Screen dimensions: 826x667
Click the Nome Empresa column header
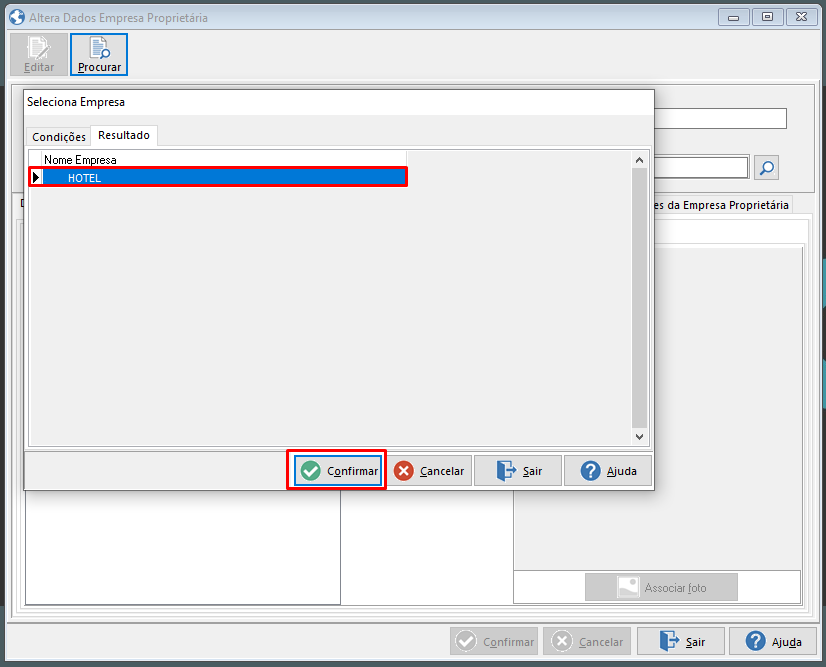pyautogui.click(x=224, y=160)
